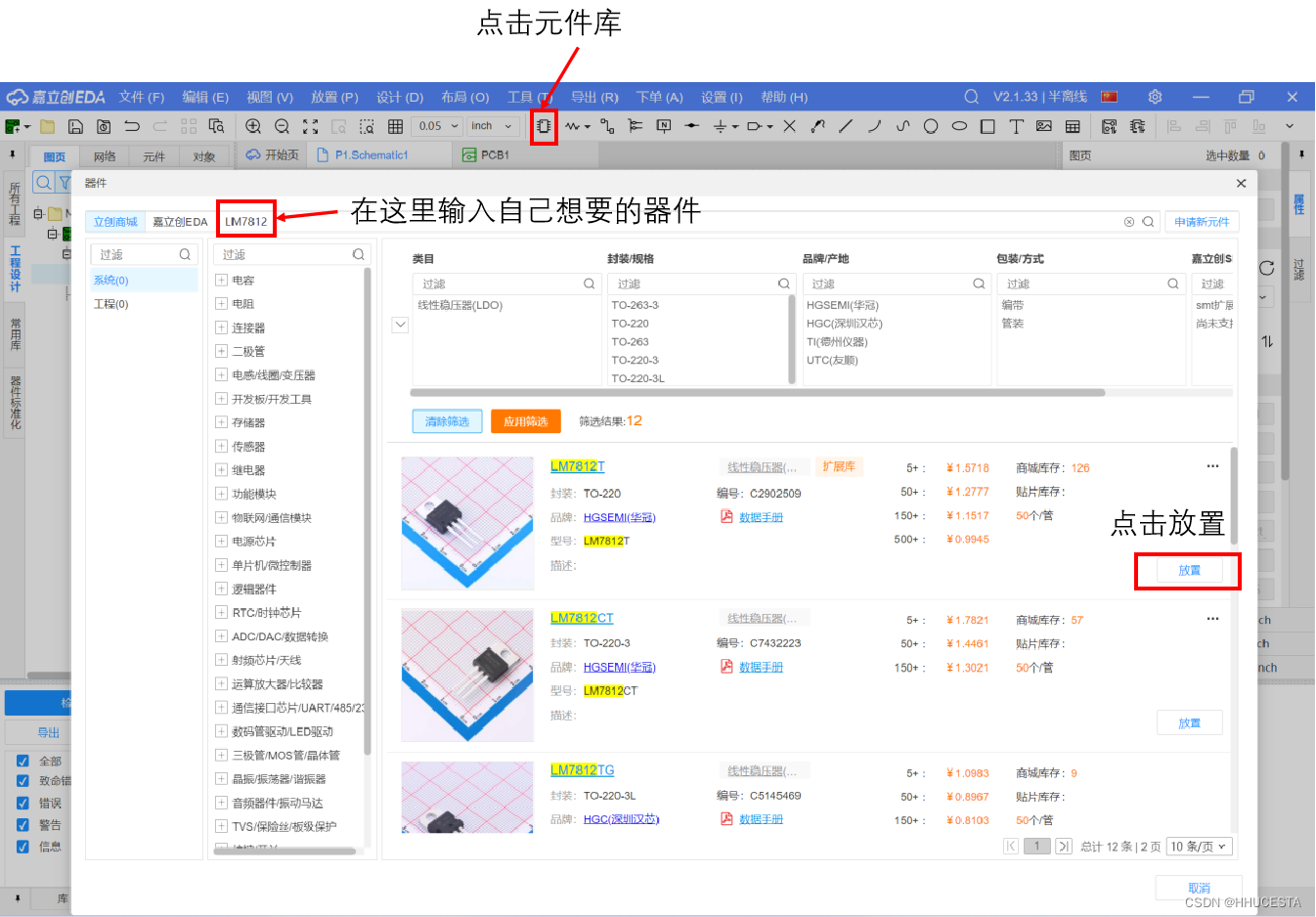Image resolution: width=1316 pixels, height=917 pixels.
Task: Click the open folder icon
Action: [47, 126]
